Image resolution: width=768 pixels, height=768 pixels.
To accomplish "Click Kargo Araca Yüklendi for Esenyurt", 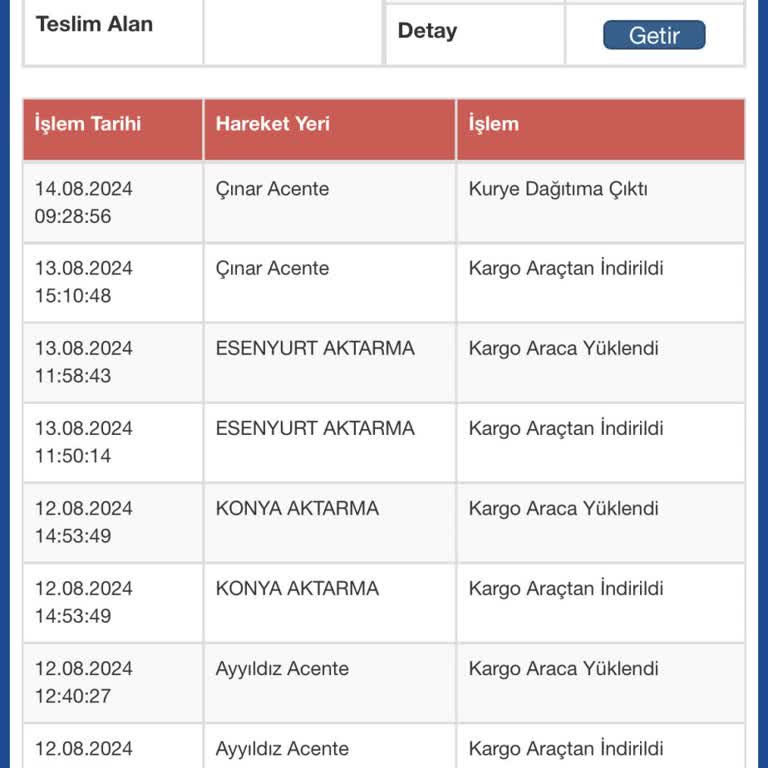I will tap(563, 349).
